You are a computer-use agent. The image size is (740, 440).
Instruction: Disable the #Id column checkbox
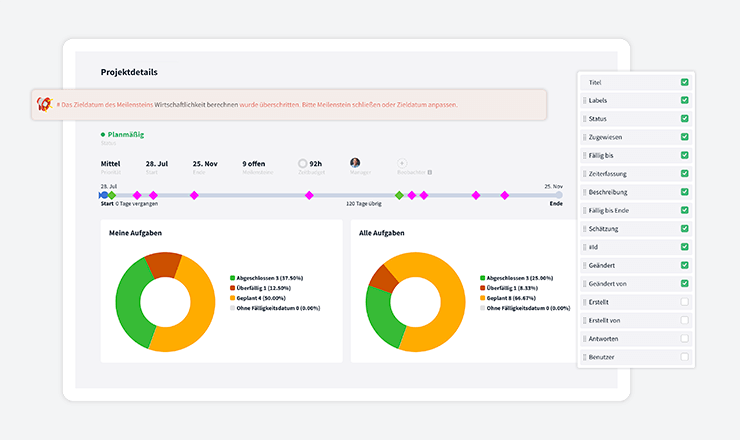tap(684, 246)
